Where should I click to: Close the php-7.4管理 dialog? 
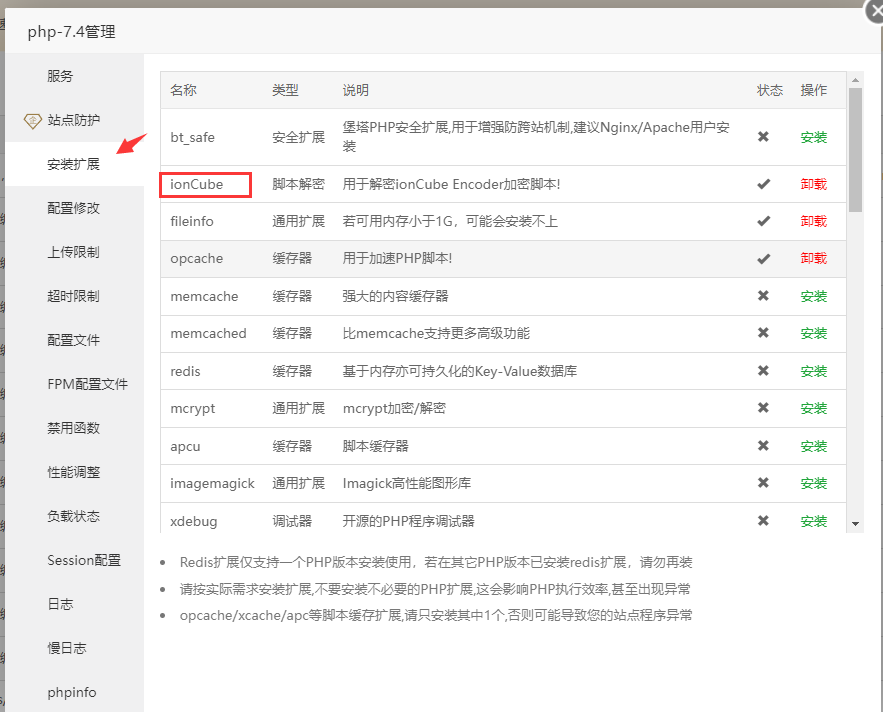(x=876, y=10)
